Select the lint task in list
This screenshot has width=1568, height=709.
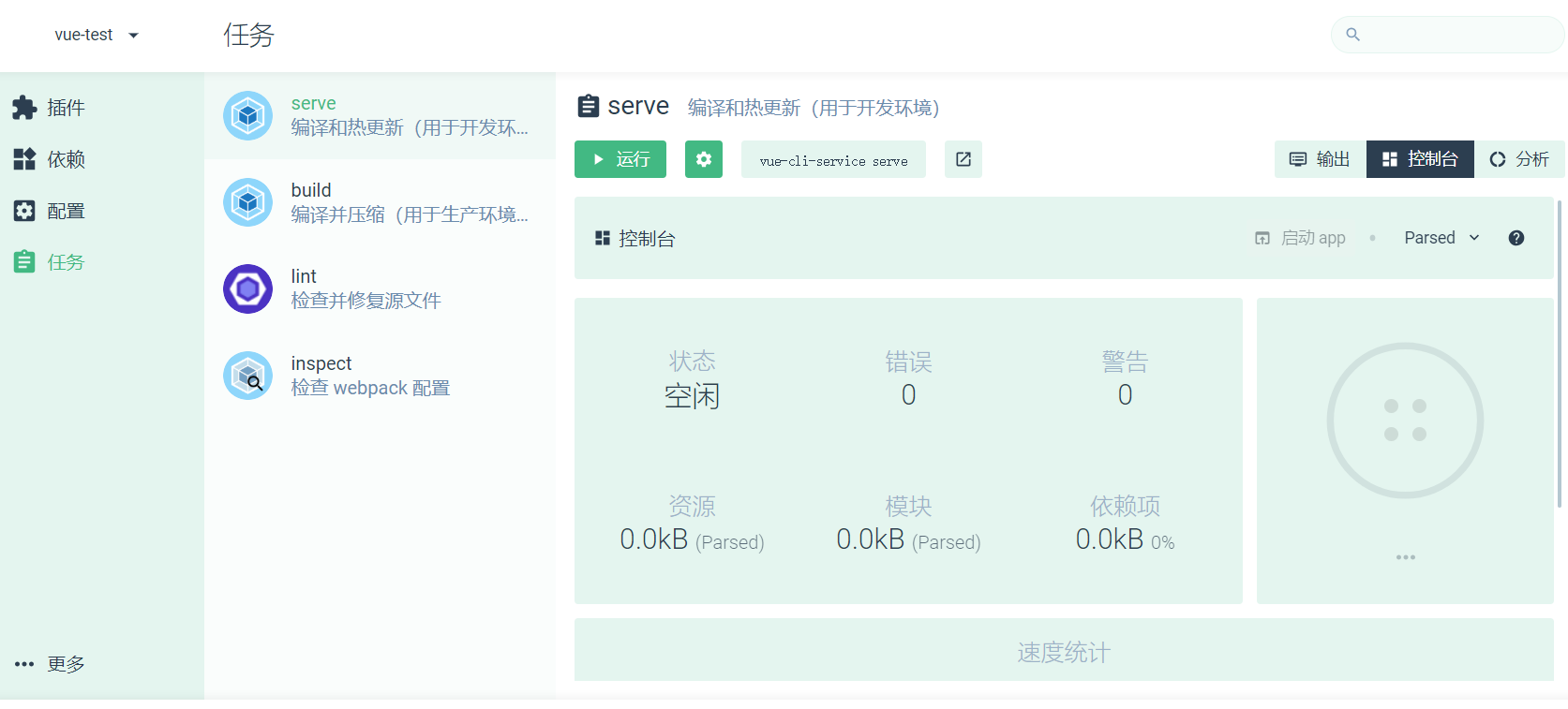pos(380,288)
